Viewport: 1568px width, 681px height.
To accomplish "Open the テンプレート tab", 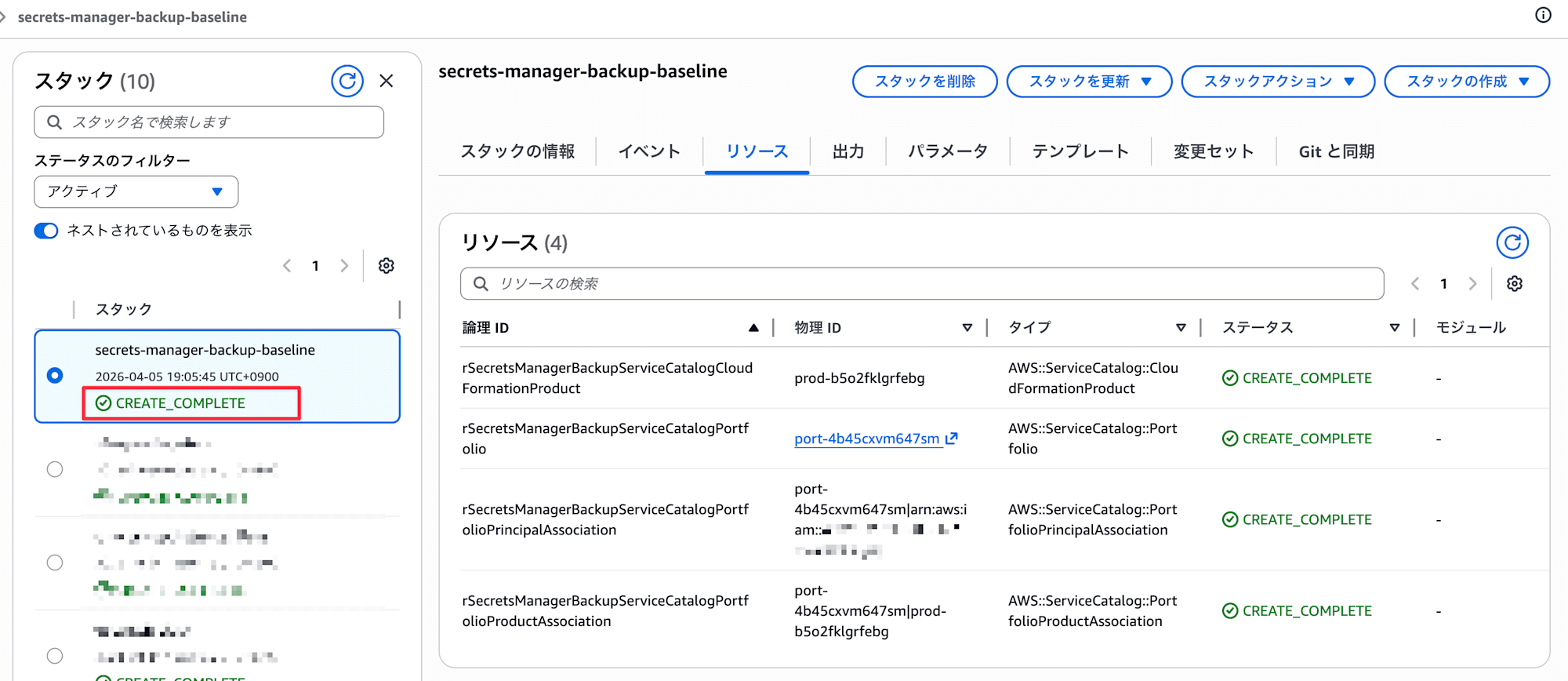I will (x=1080, y=151).
